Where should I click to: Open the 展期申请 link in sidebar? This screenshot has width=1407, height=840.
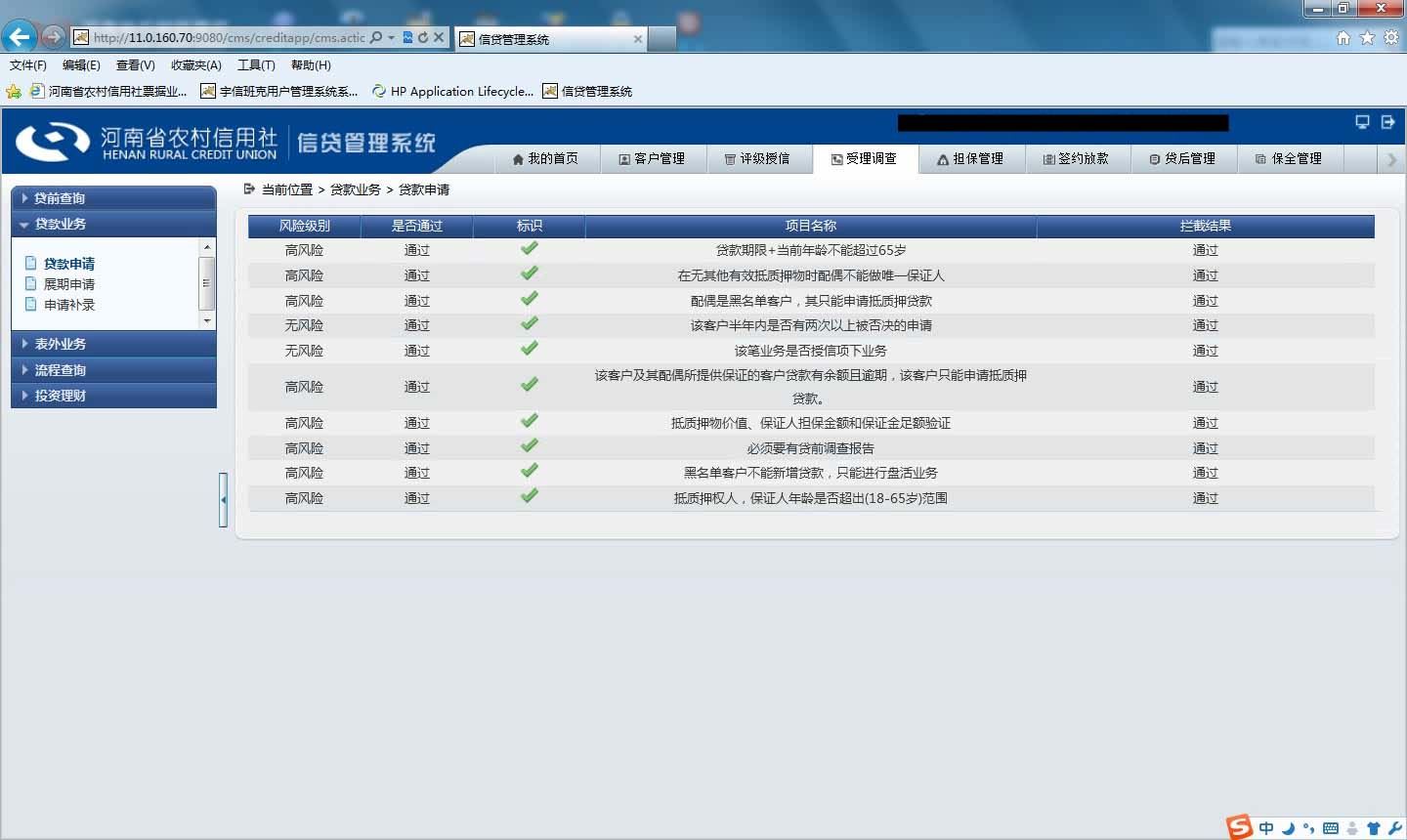[69, 284]
